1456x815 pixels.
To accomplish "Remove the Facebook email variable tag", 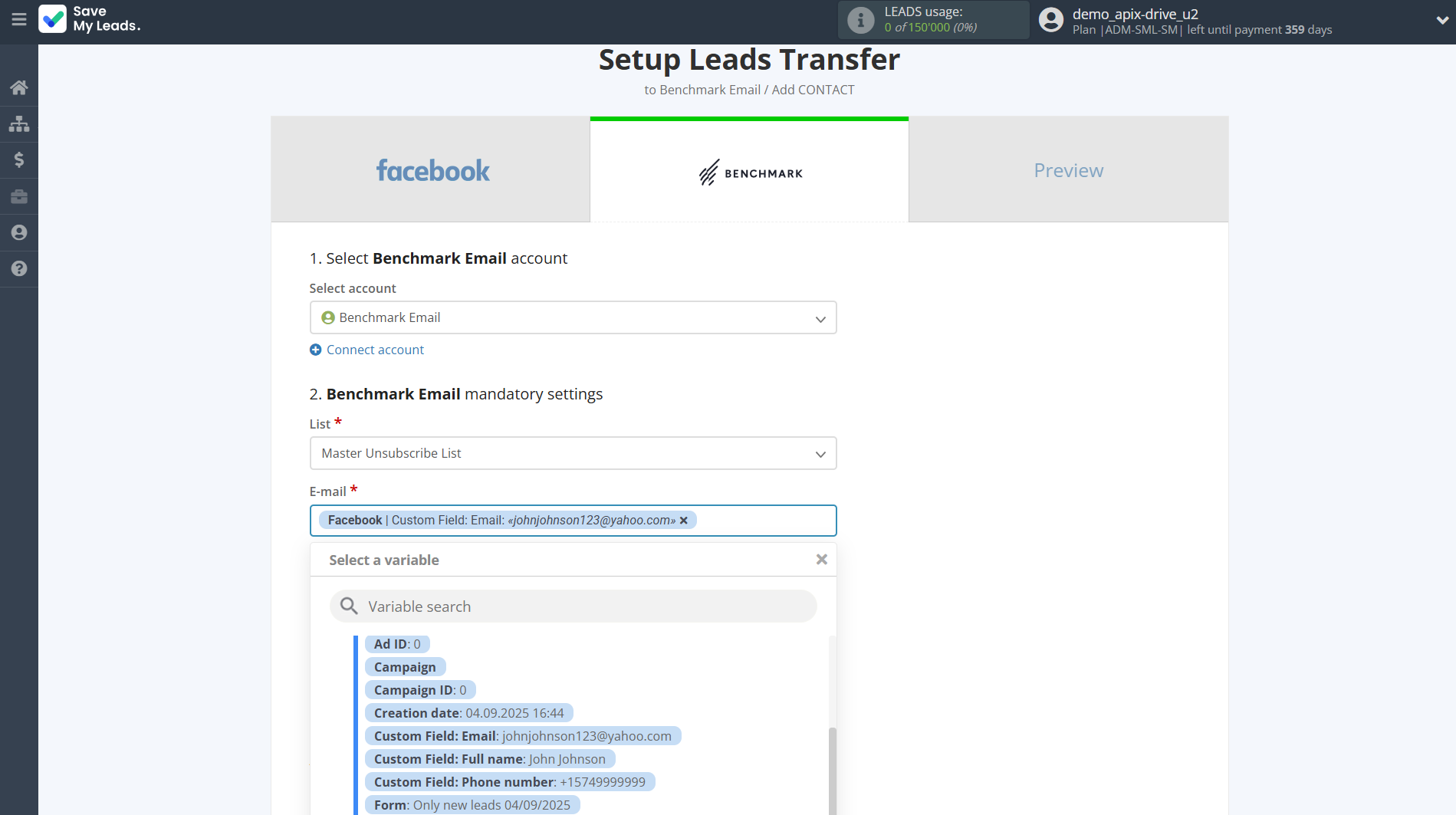I will 684,521.
